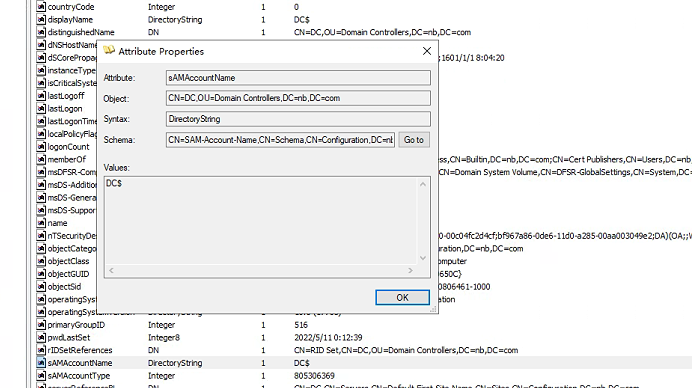Screen dimensions: 692x388
Task: Click the Values list scroll down arrow
Action: pyautogui.click(x=423, y=258)
